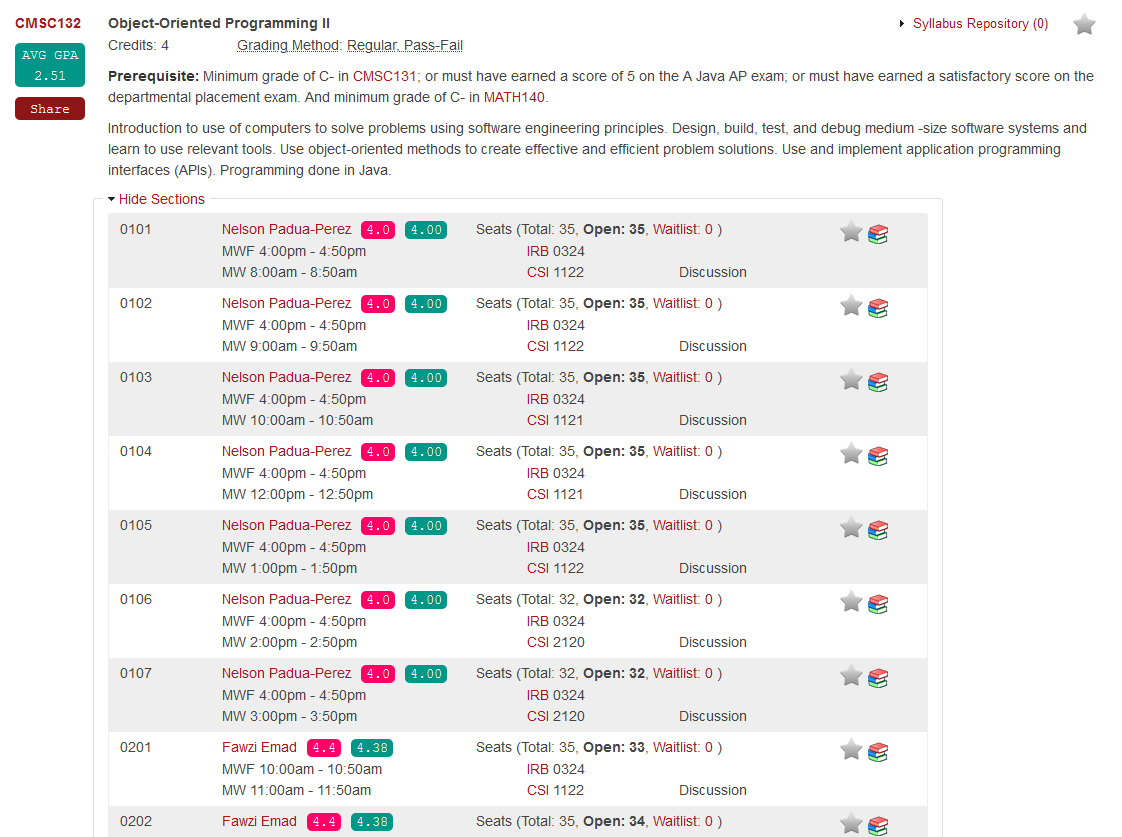
Task: Open books icon for section 0103
Action: click(x=878, y=382)
